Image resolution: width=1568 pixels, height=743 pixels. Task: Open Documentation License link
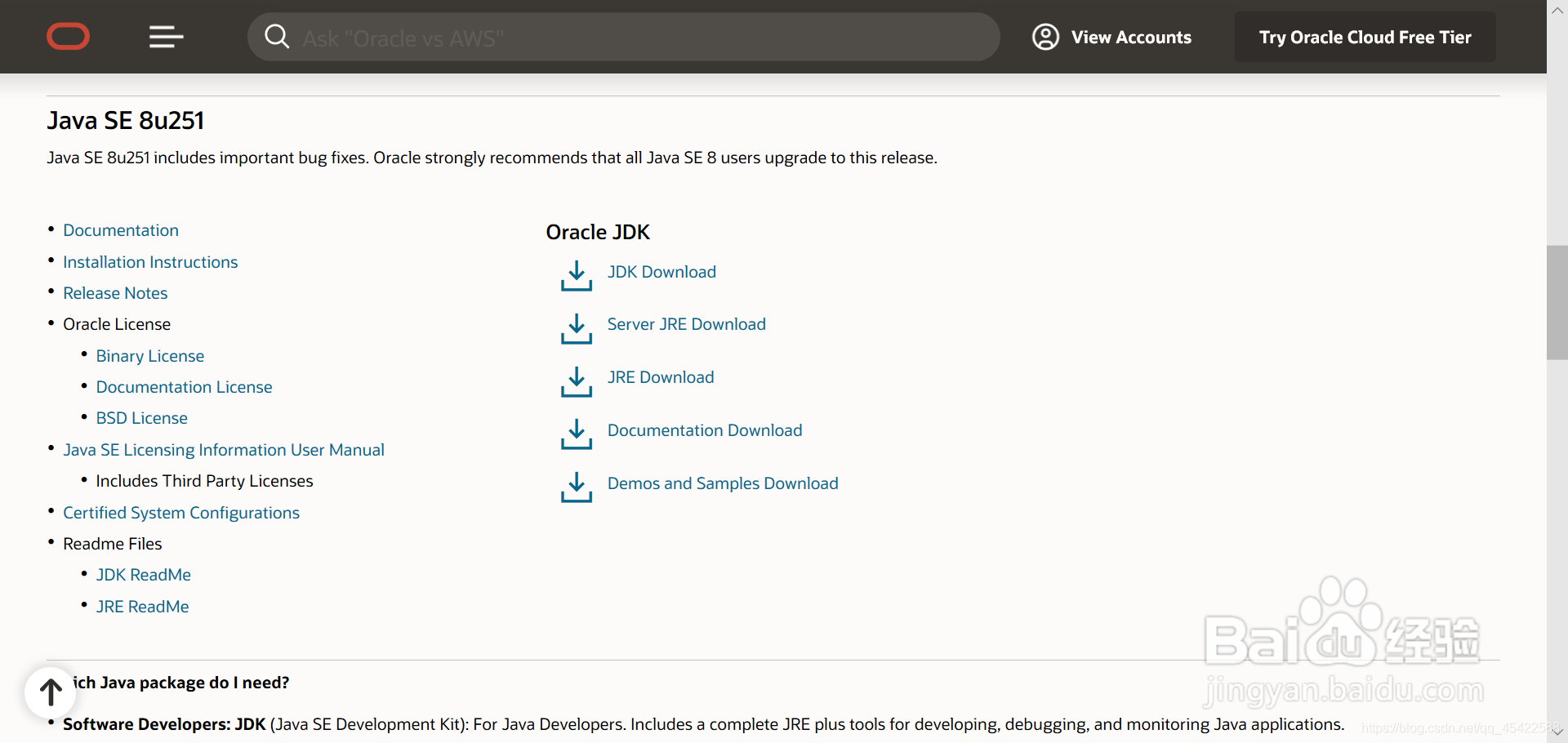[x=184, y=387]
